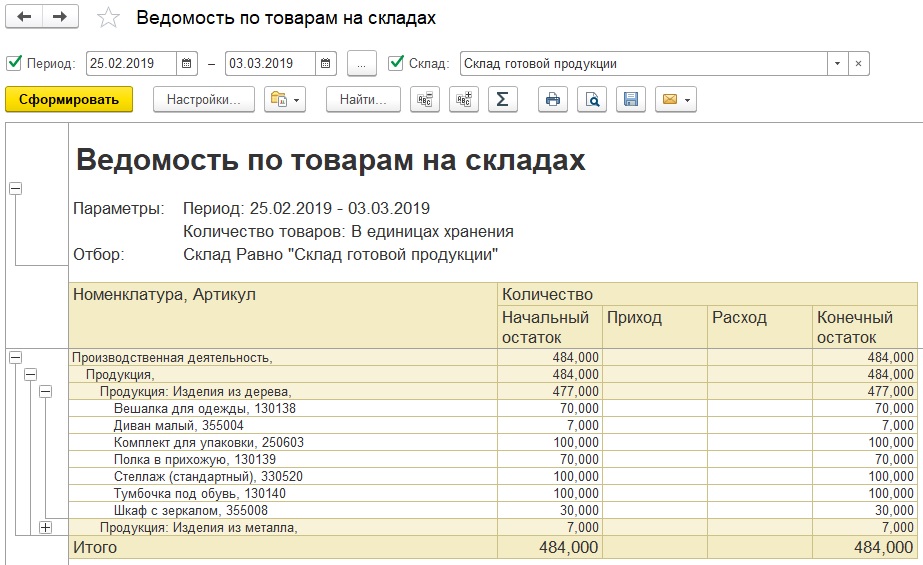The image size is (923, 565).
Task: Click the Итого row label
Action: point(95,547)
